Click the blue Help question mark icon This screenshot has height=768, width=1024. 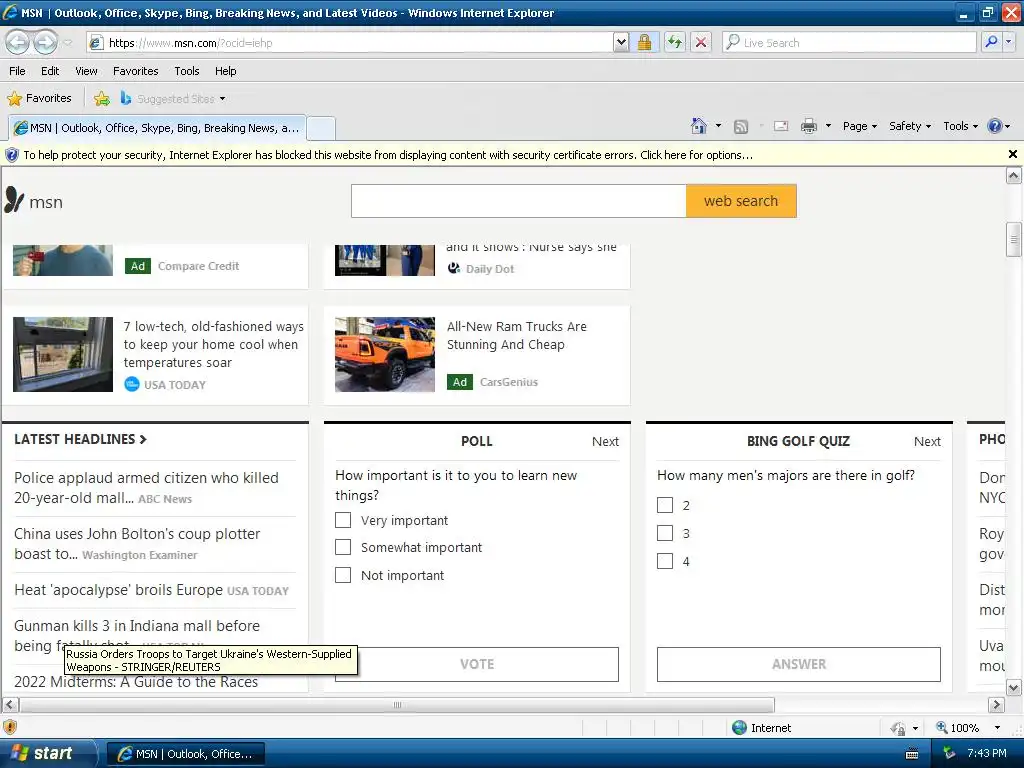[x=995, y=126]
